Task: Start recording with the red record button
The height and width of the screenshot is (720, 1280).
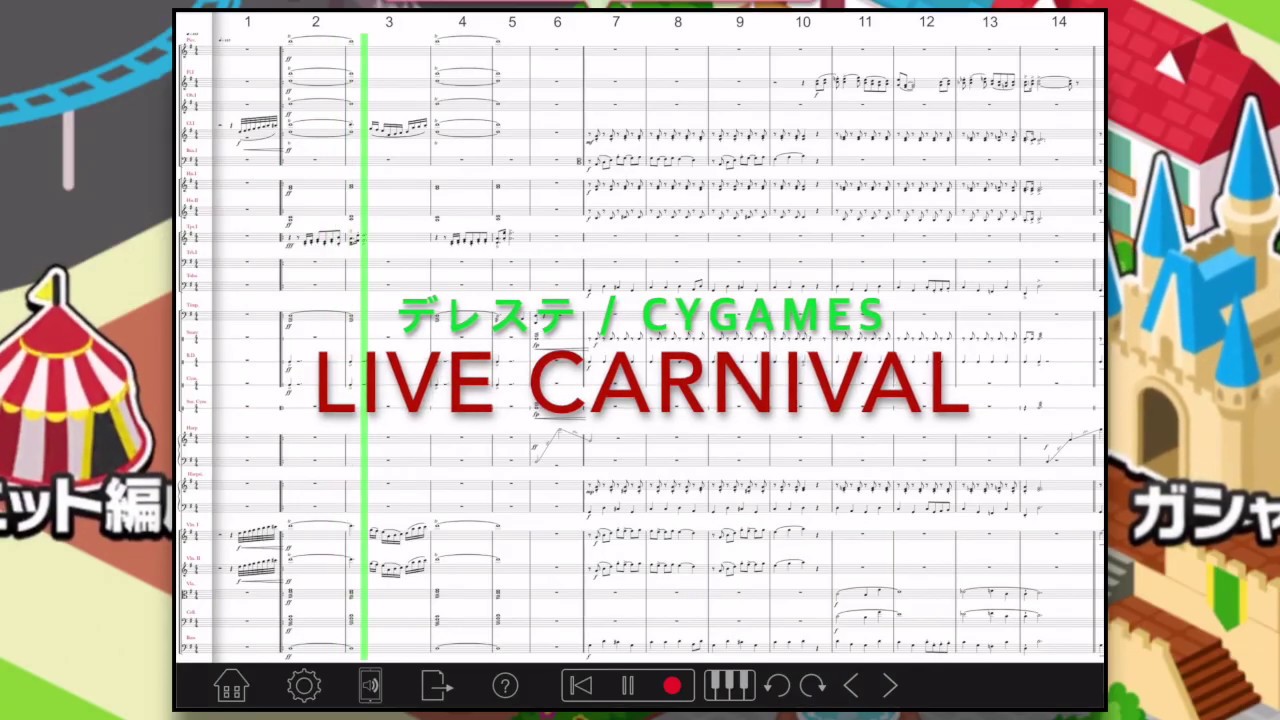Action: click(x=672, y=686)
